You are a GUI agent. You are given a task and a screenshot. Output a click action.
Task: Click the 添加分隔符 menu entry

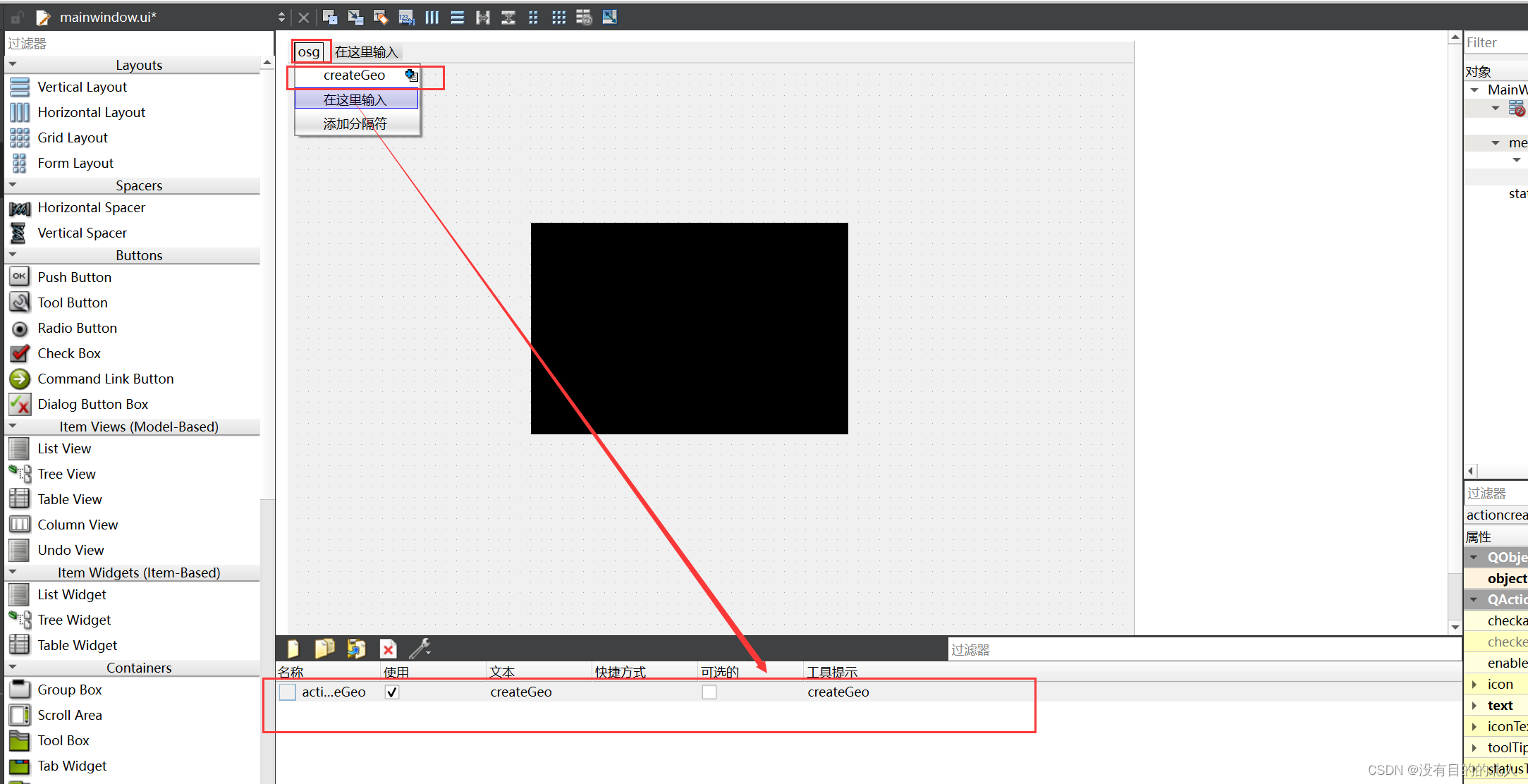(355, 124)
